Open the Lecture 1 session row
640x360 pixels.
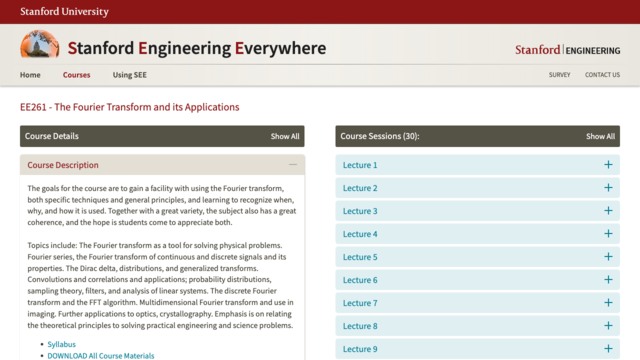478,165
